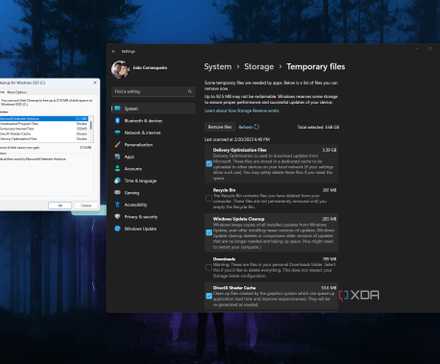Uncheck the Windows Update Cleanup checkbox
This screenshot has width=440, height=364.
(x=209, y=232)
